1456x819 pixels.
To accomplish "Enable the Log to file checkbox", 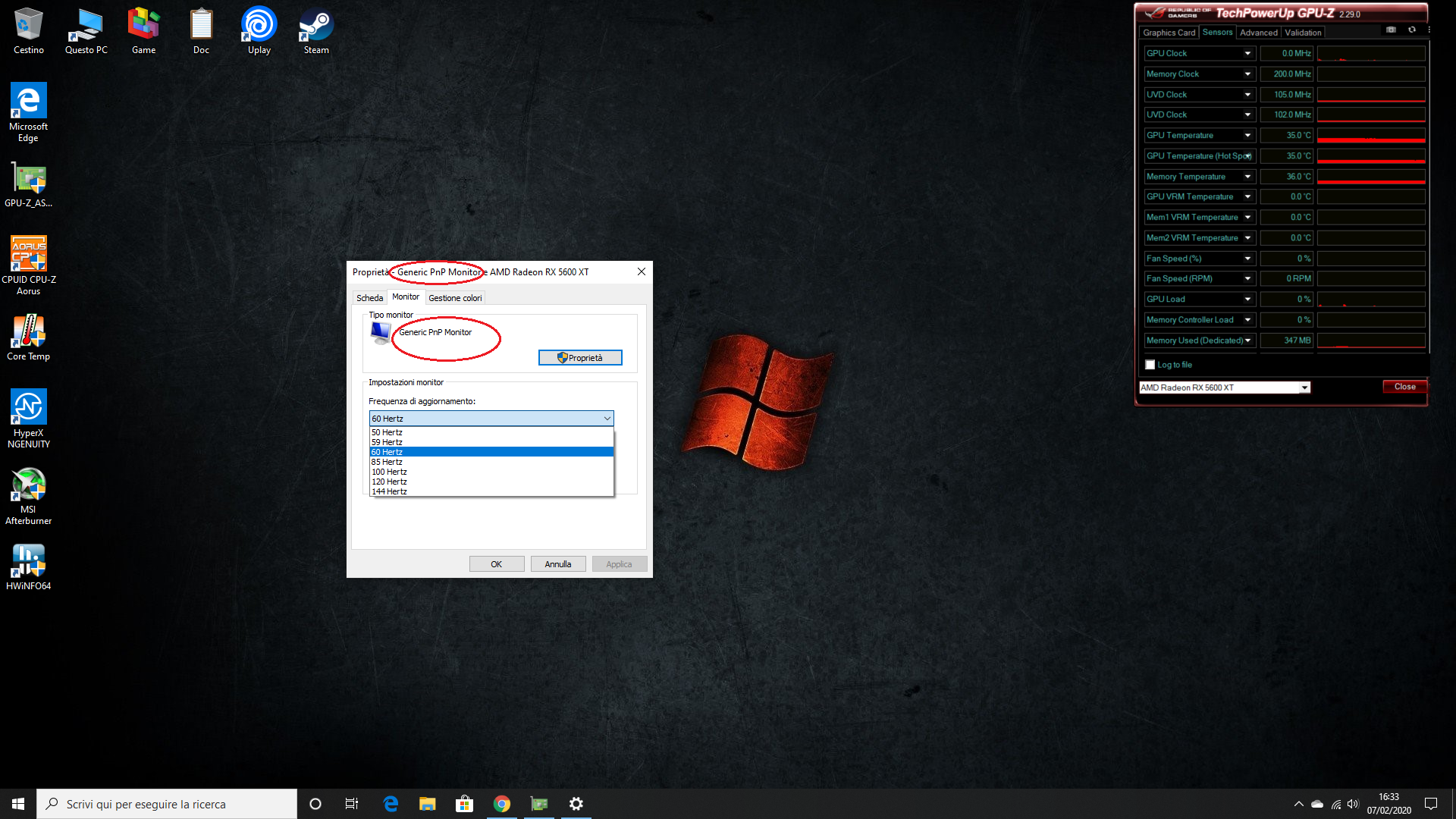I will pos(1150,365).
